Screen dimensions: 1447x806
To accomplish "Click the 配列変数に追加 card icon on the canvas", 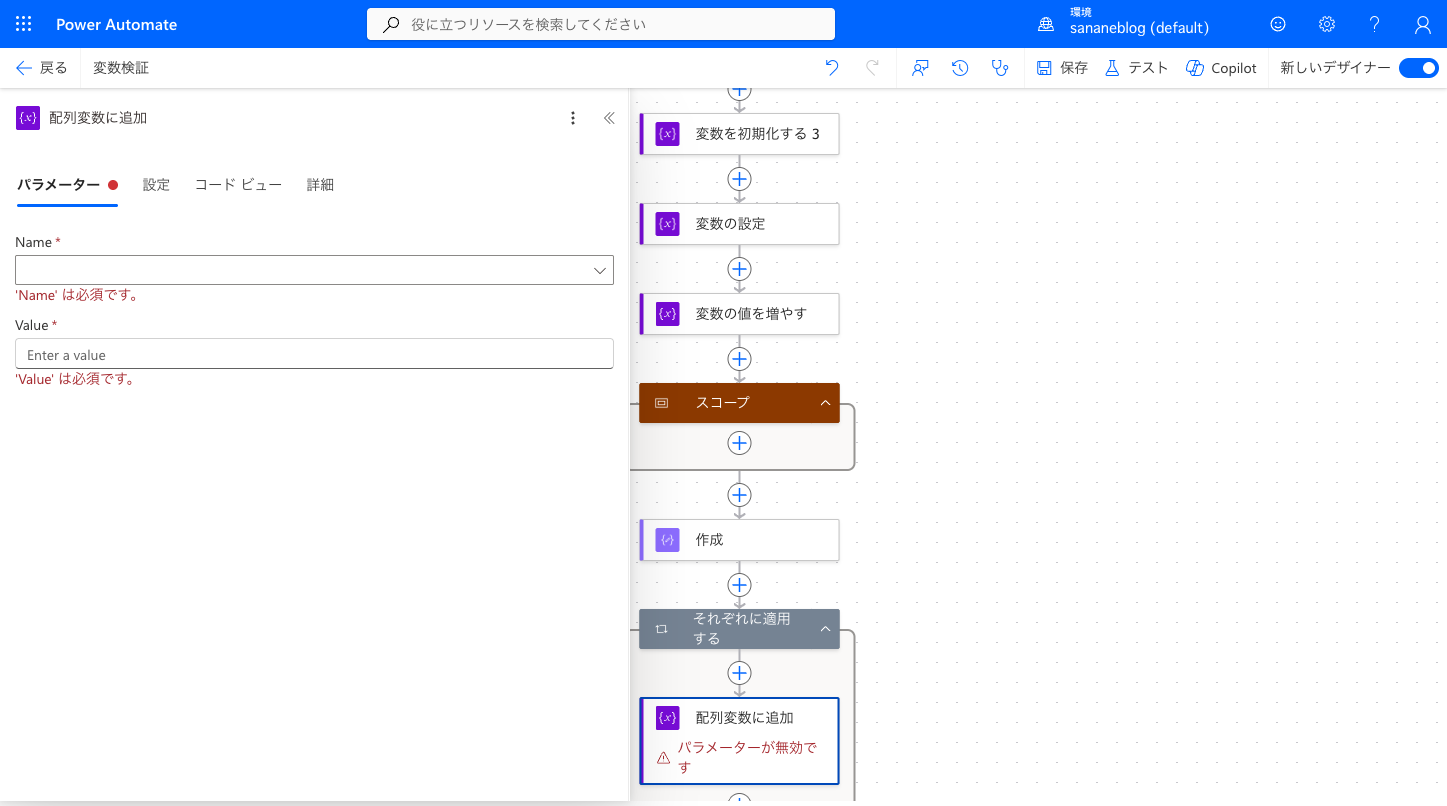I will click(x=667, y=718).
